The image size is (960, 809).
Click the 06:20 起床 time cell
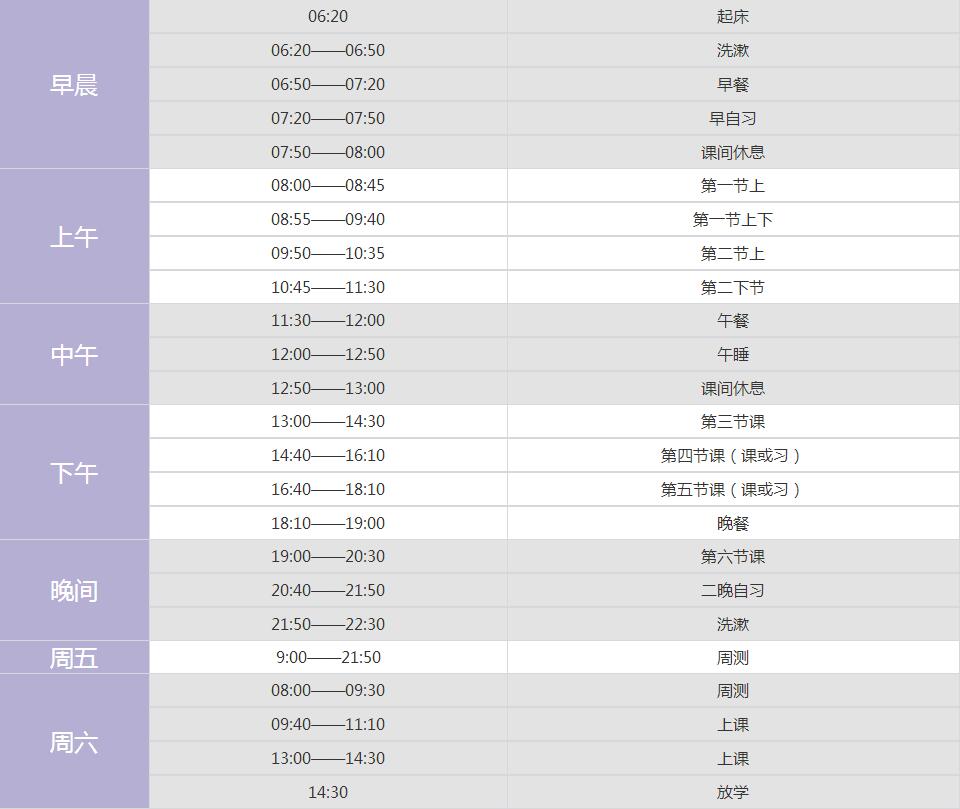[x=328, y=16]
